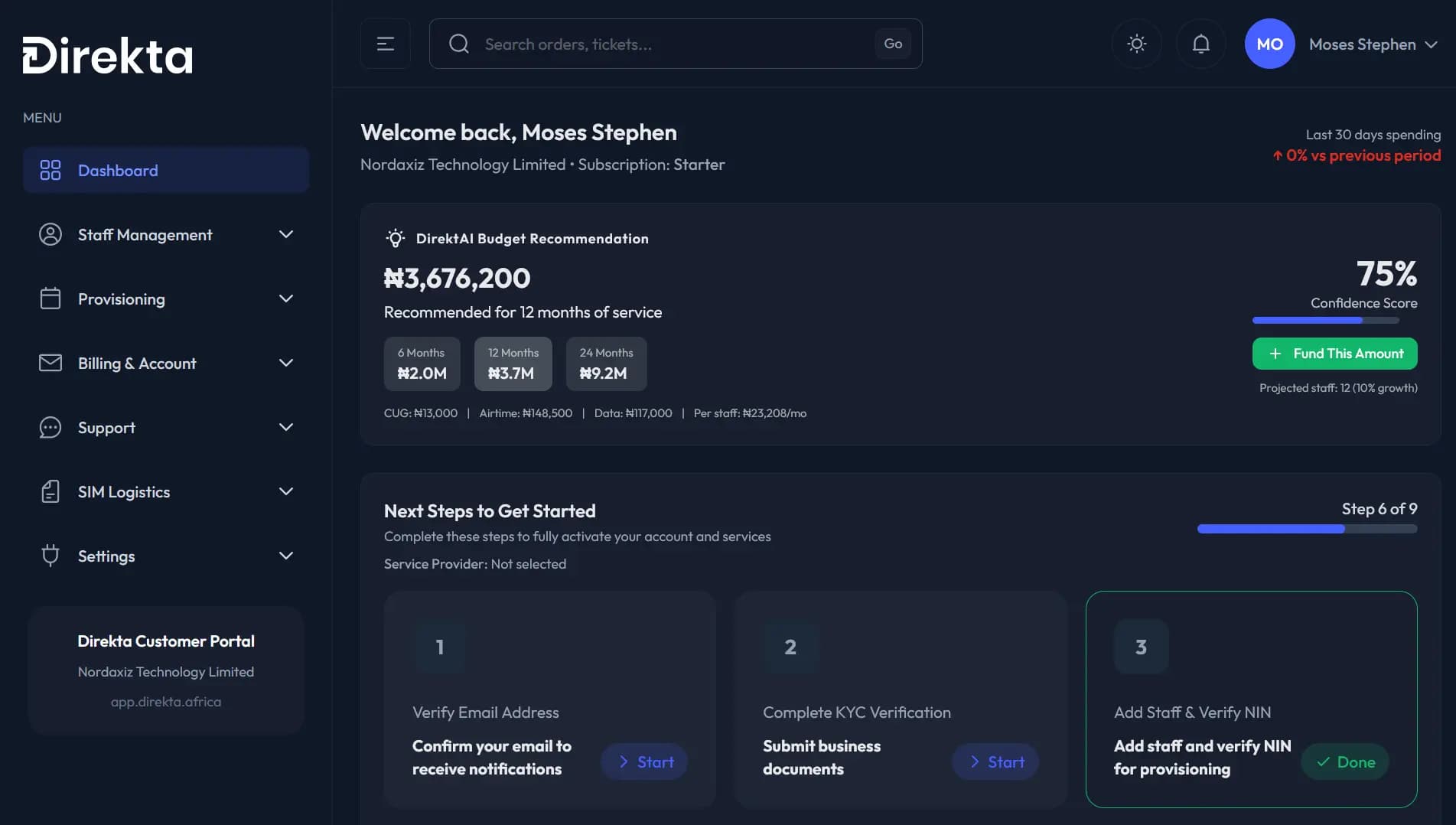
Task: Click the sidebar collapse hamburger icon
Action: tap(386, 44)
